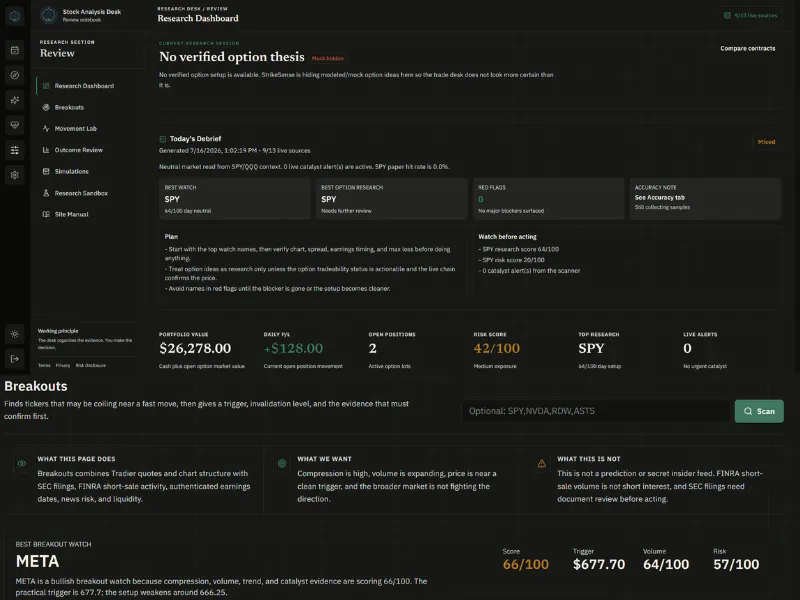Click the Breakouts globe icon in sidebar
This screenshot has height=600, width=800.
46,107
